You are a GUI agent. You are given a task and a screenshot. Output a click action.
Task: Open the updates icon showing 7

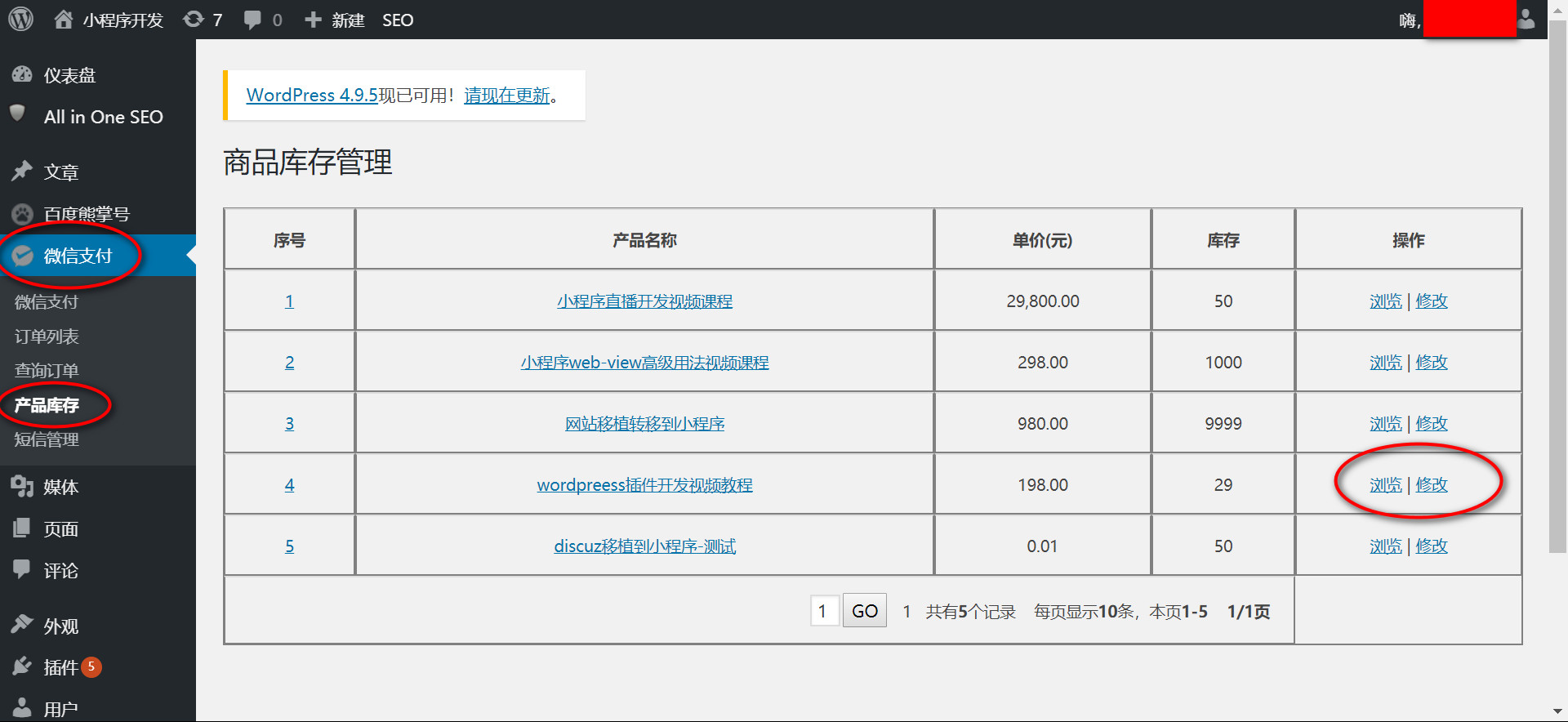point(194,20)
